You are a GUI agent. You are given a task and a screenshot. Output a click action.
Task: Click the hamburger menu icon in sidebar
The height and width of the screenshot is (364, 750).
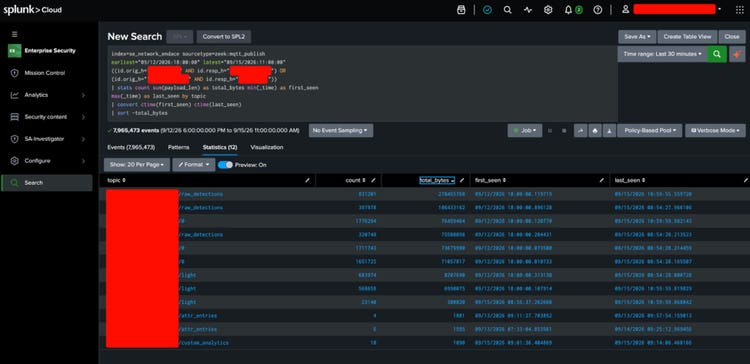tap(14, 34)
